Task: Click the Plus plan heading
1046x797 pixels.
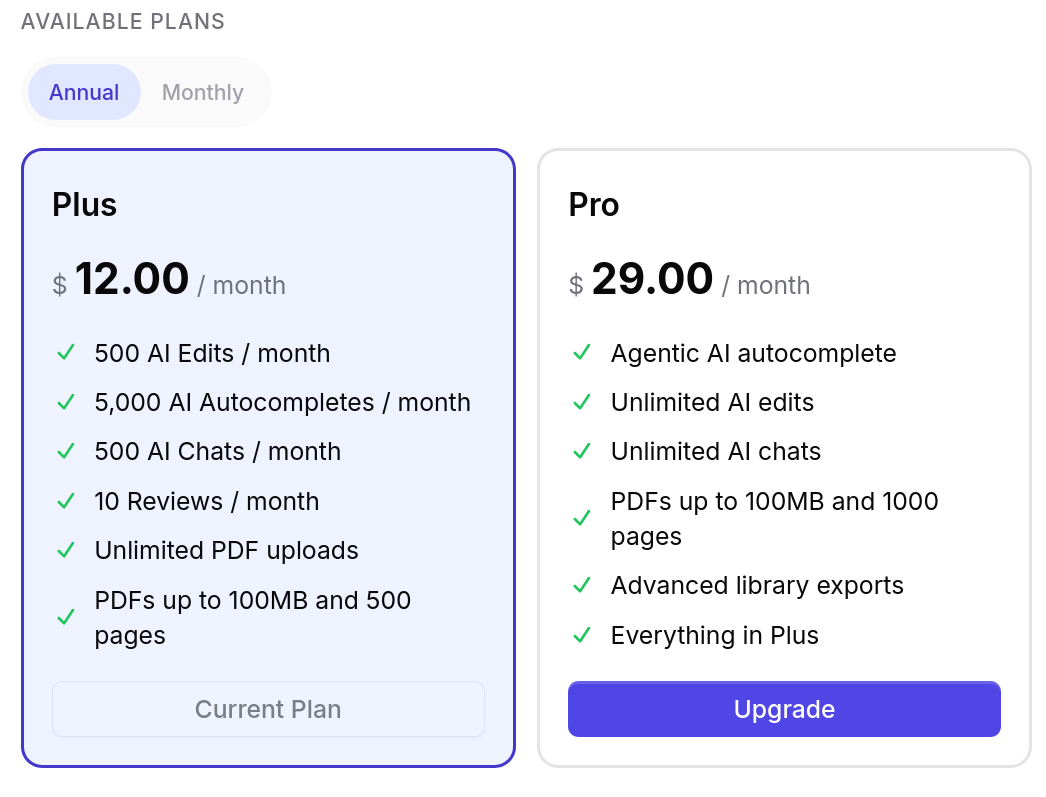Action: pyautogui.click(x=84, y=205)
